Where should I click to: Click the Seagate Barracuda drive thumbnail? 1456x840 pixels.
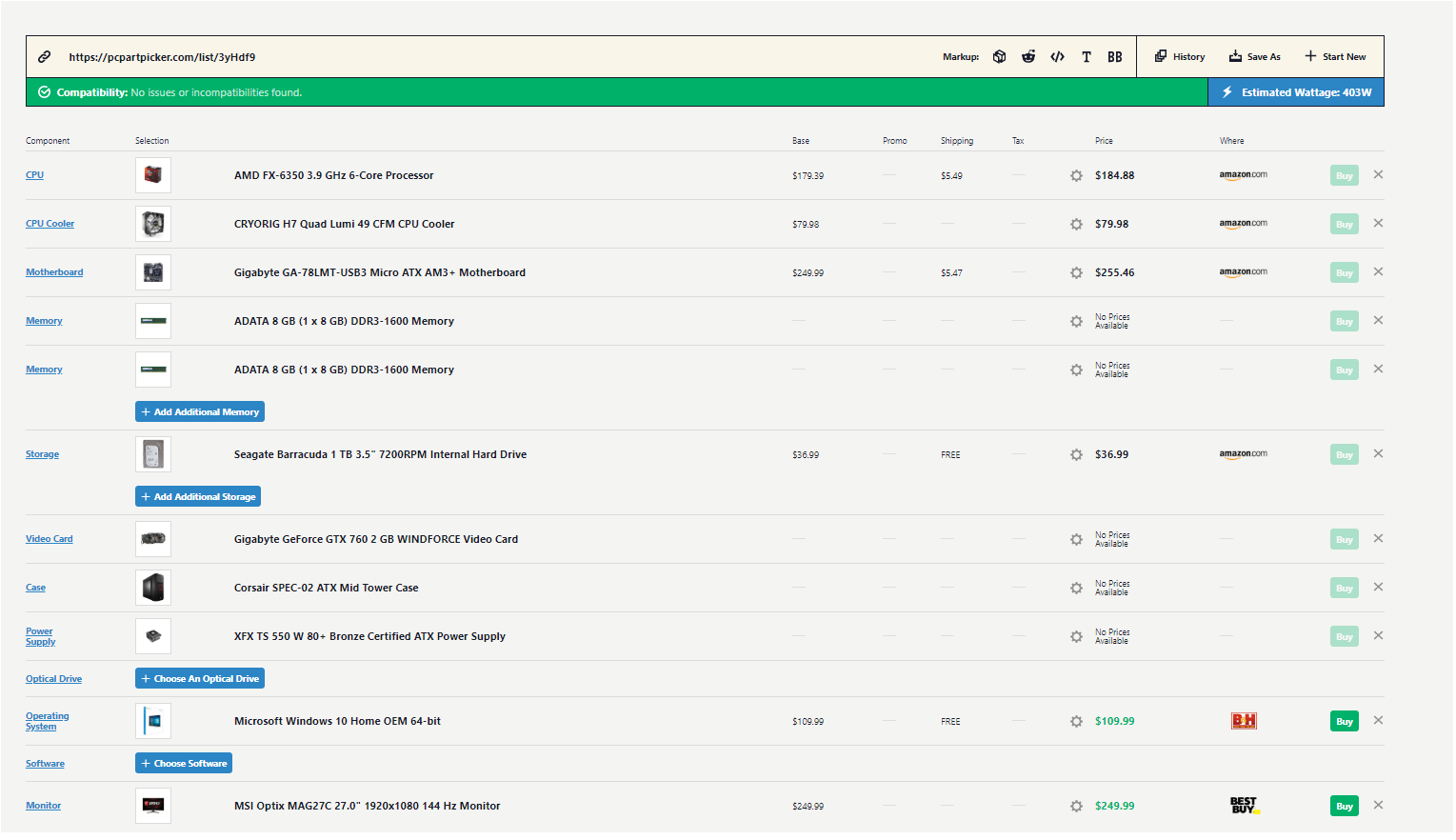click(x=153, y=454)
